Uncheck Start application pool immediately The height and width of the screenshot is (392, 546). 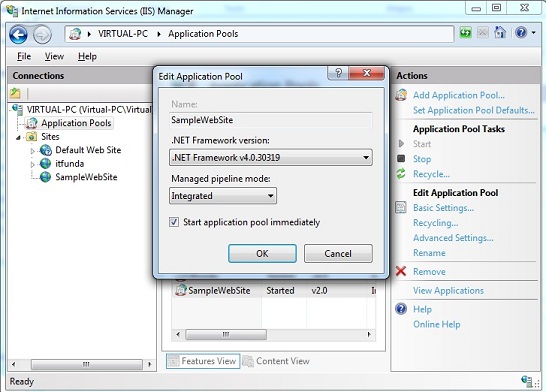(x=174, y=222)
